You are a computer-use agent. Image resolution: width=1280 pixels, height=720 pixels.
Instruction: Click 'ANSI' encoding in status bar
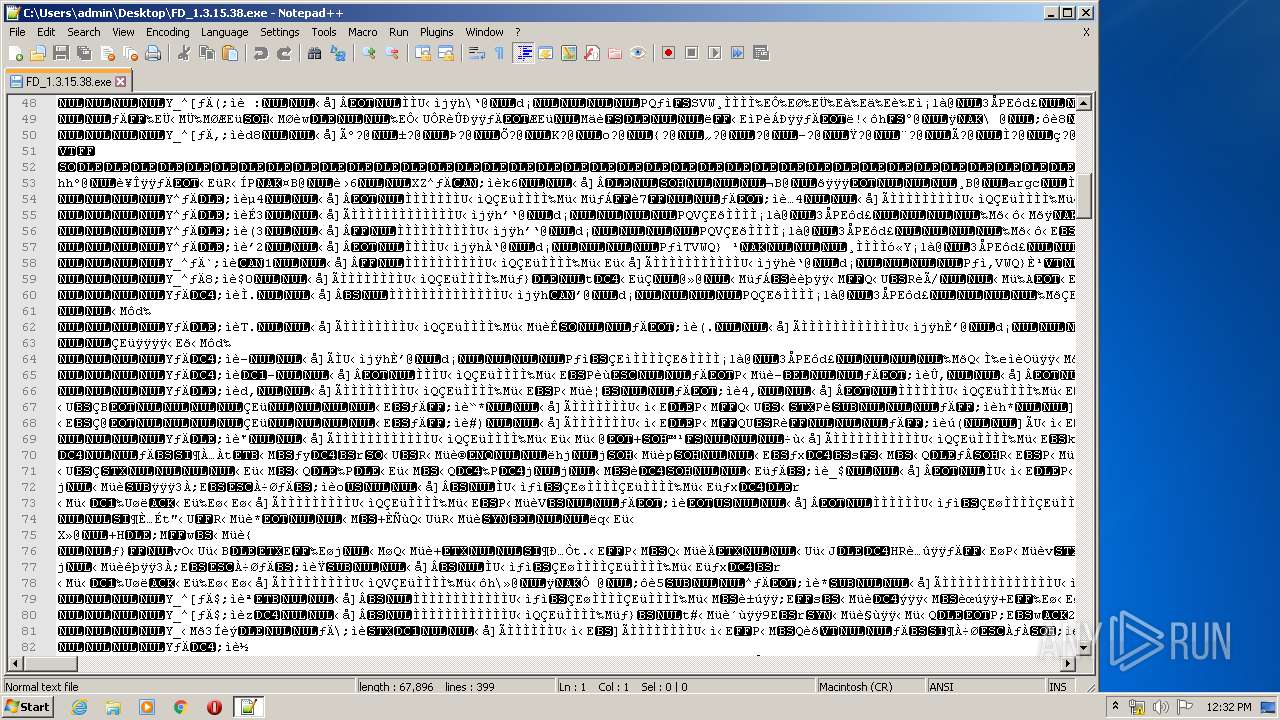point(984,687)
